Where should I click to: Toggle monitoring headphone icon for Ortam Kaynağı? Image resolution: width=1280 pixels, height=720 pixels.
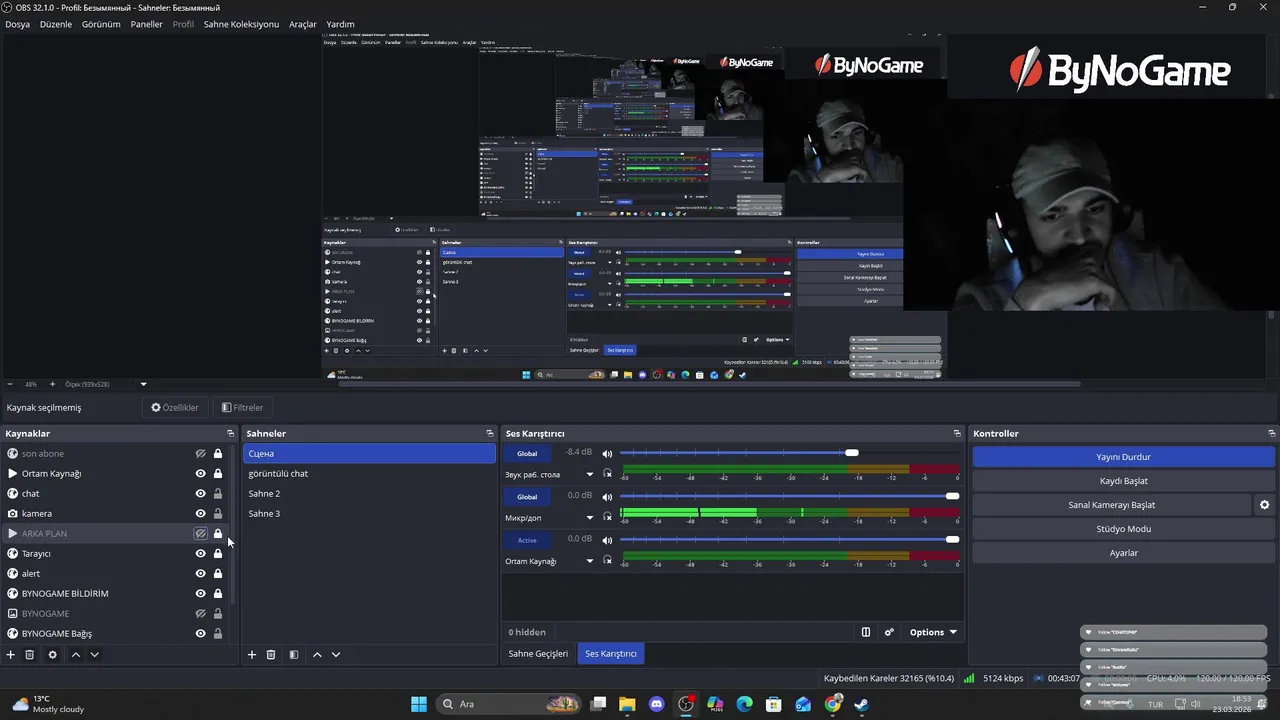(x=607, y=561)
